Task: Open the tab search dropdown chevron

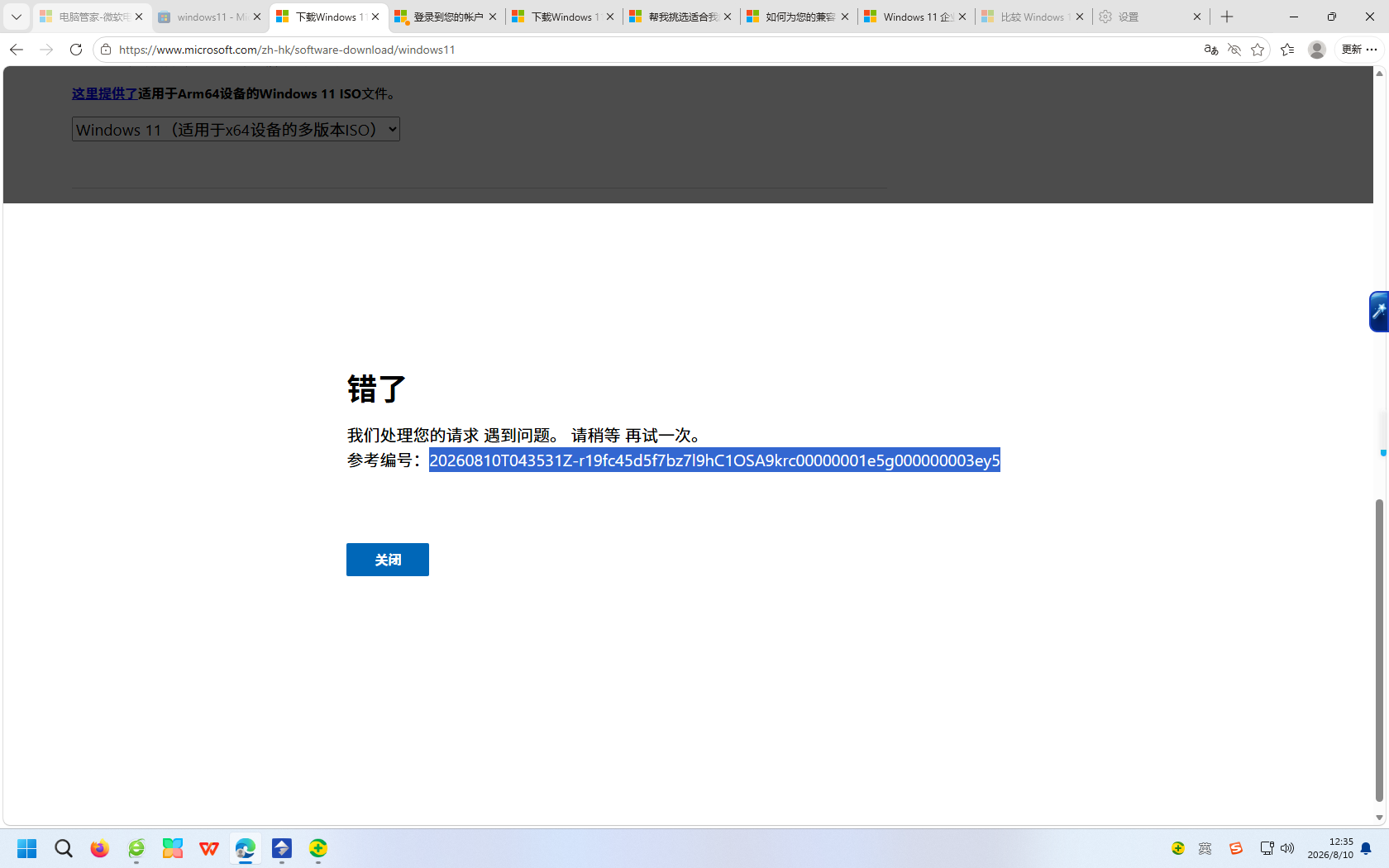Action: point(16,17)
